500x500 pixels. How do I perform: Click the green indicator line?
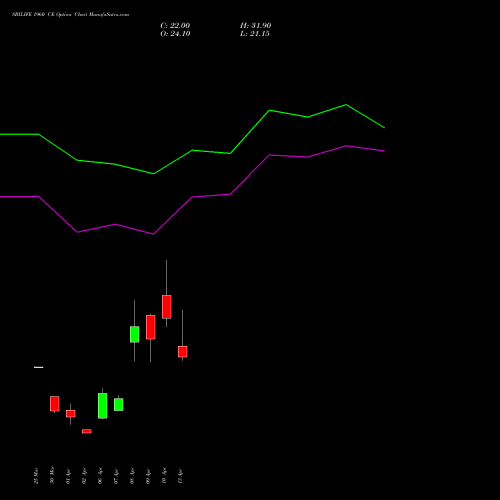point(192,150)
